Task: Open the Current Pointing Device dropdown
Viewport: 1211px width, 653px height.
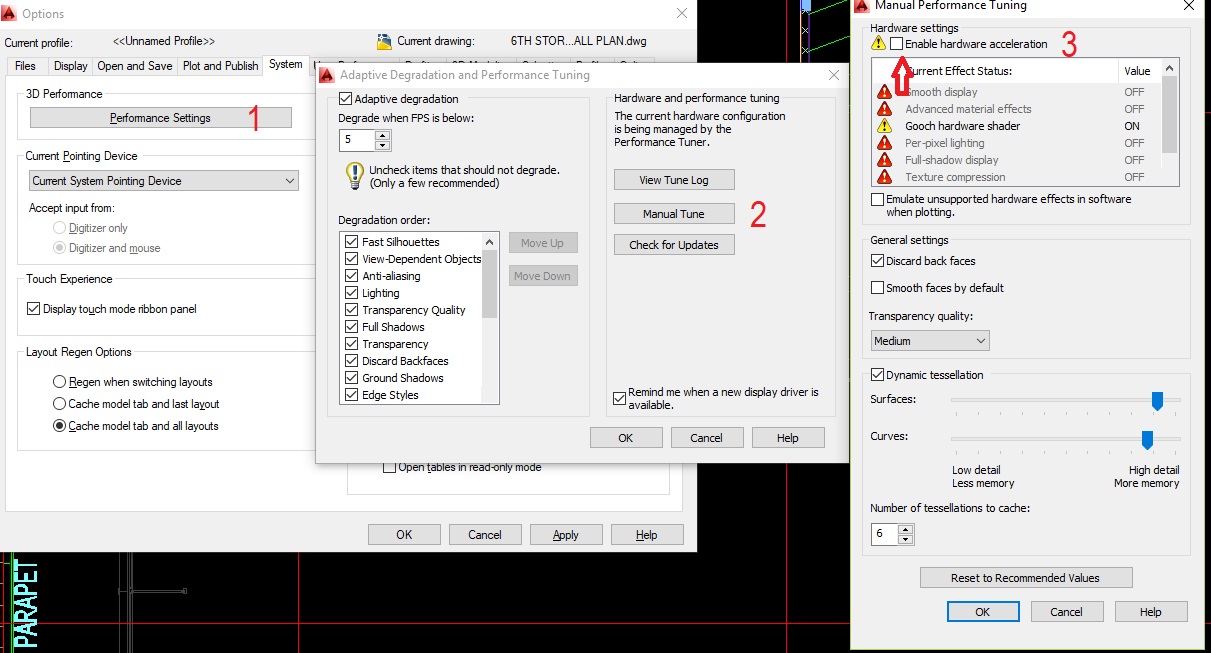Action: pos(292,180)
